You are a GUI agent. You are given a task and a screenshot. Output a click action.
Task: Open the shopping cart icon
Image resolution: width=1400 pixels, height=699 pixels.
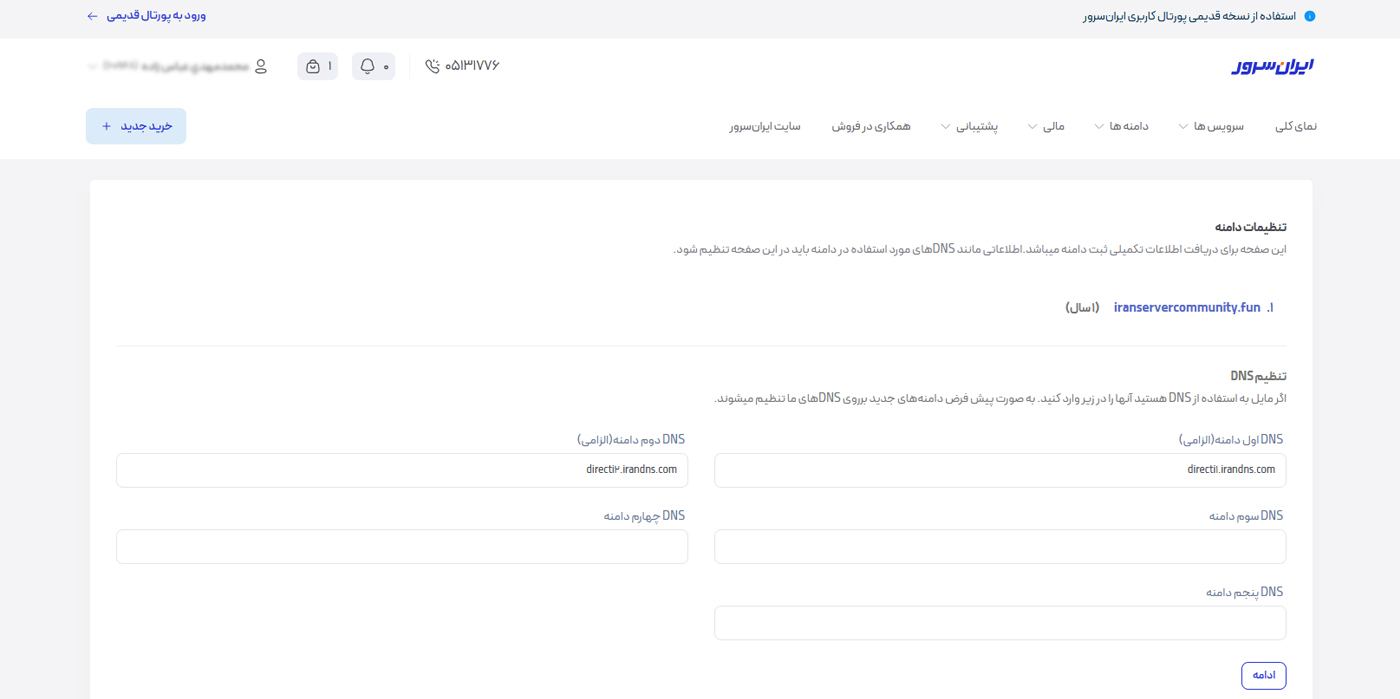[x=313, y=66]
